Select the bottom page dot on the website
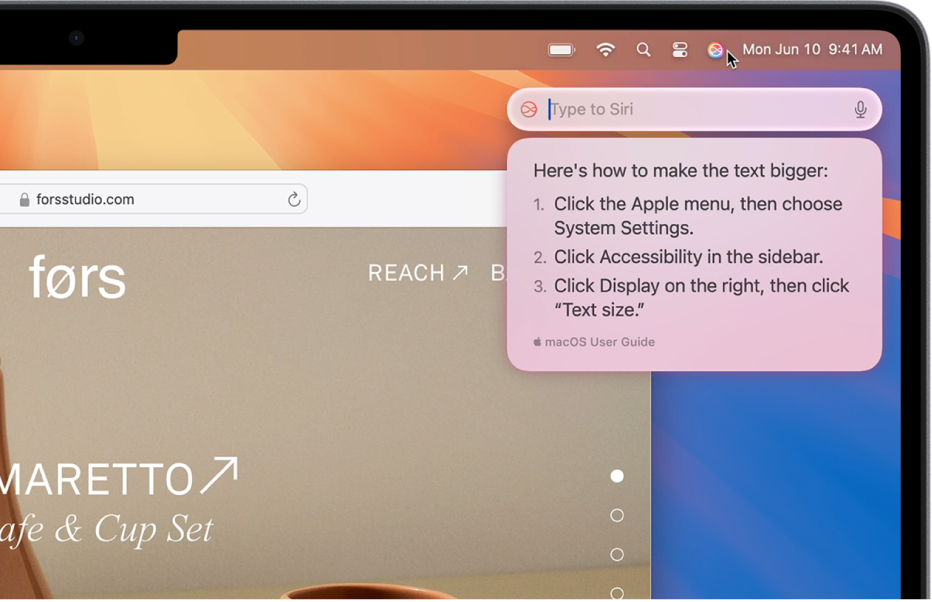Image resolution: width=932 pixels, height=602 pixels. [x=617, y=592]
